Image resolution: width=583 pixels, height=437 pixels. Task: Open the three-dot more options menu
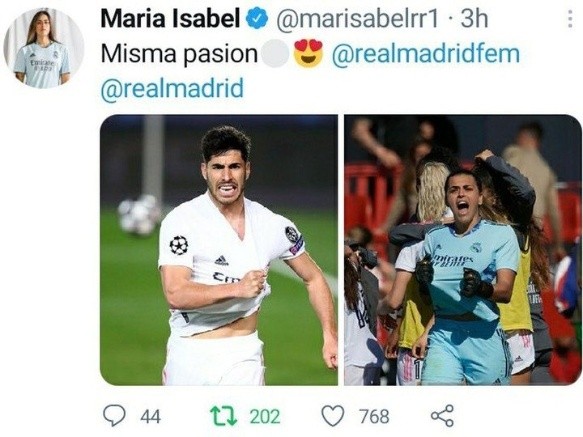tap(570, 19)
